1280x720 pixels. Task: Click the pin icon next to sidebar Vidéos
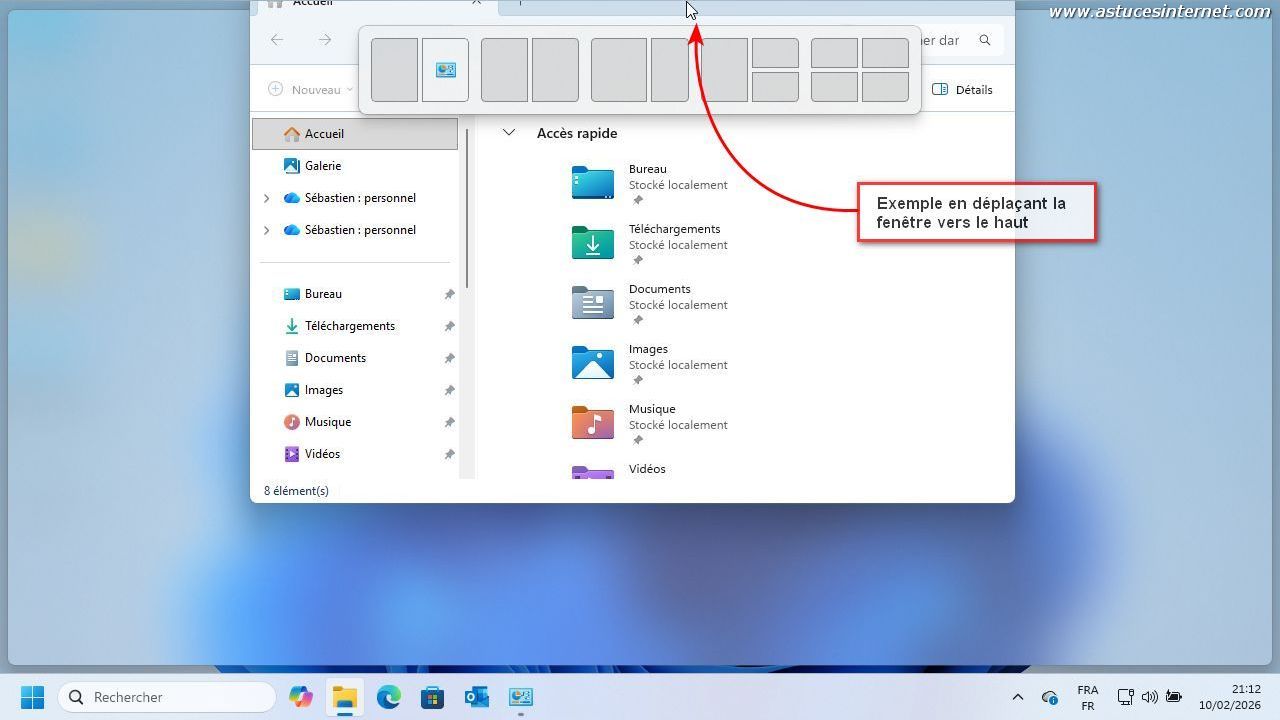coord(449,454)
